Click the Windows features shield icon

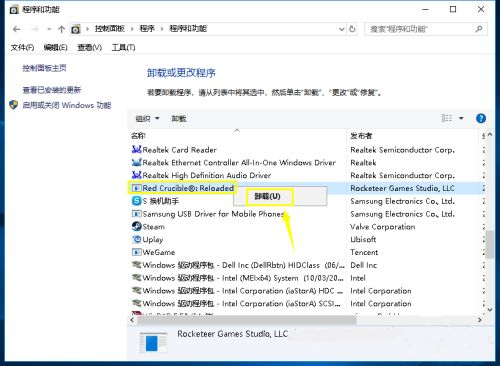tap(14, 105)
